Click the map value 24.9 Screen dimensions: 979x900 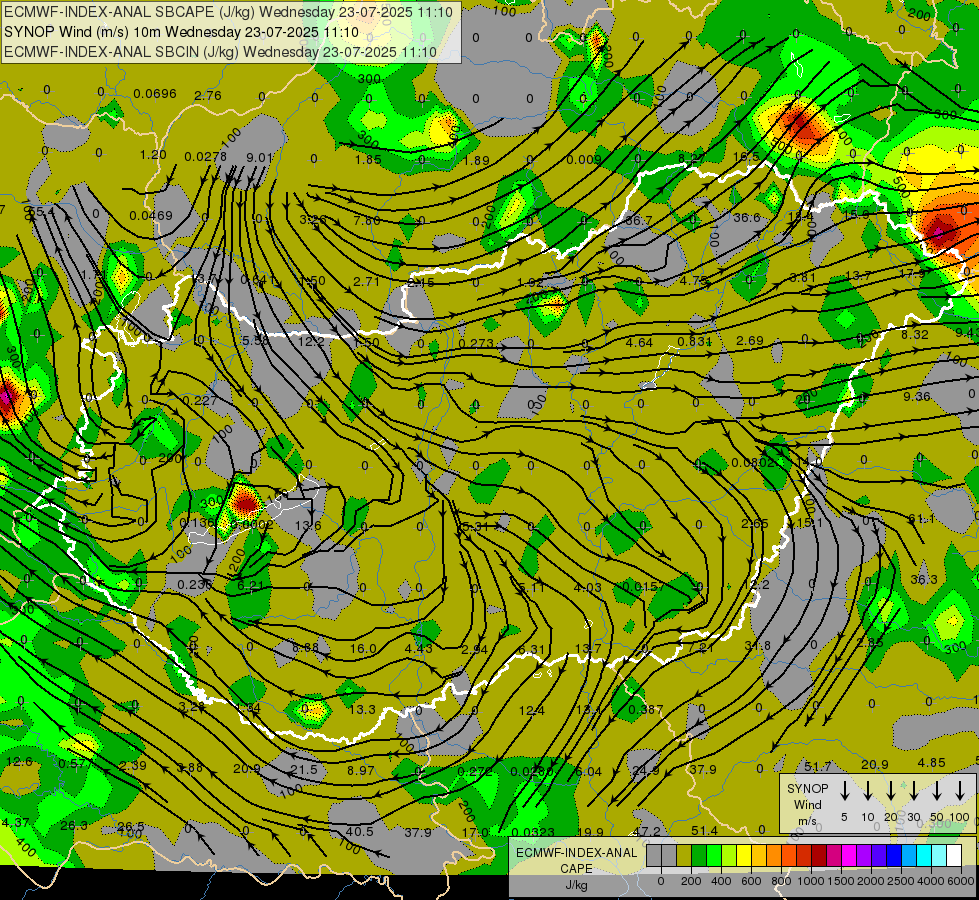pos(646,770)
